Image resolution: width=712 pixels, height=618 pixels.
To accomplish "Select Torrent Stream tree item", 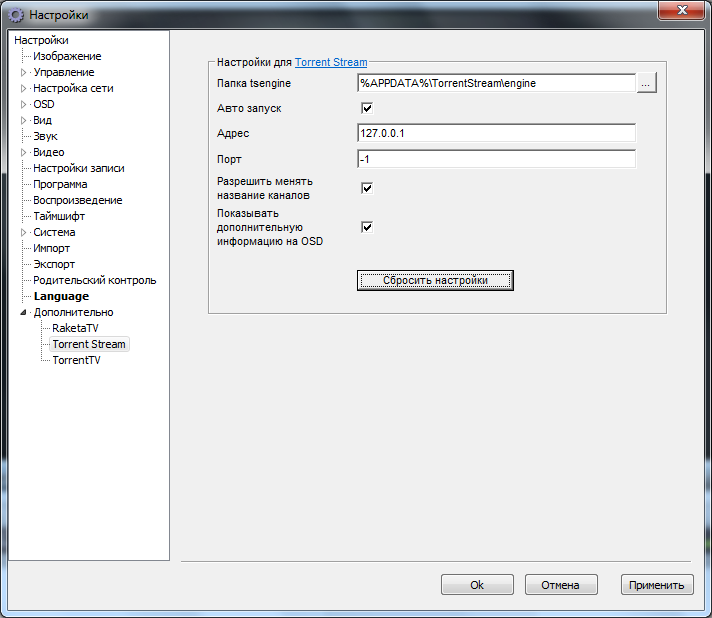I will 89,344.
